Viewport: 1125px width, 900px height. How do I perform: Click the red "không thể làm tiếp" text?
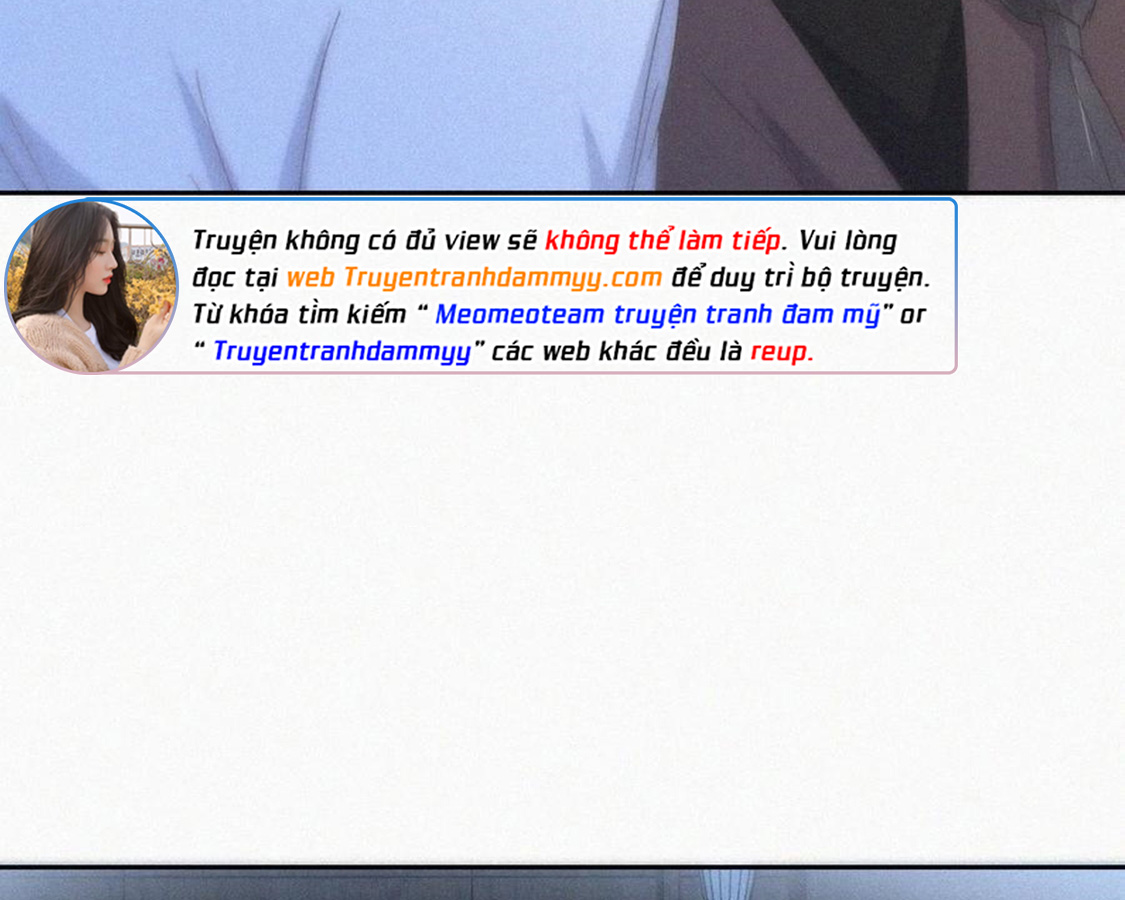661,241
